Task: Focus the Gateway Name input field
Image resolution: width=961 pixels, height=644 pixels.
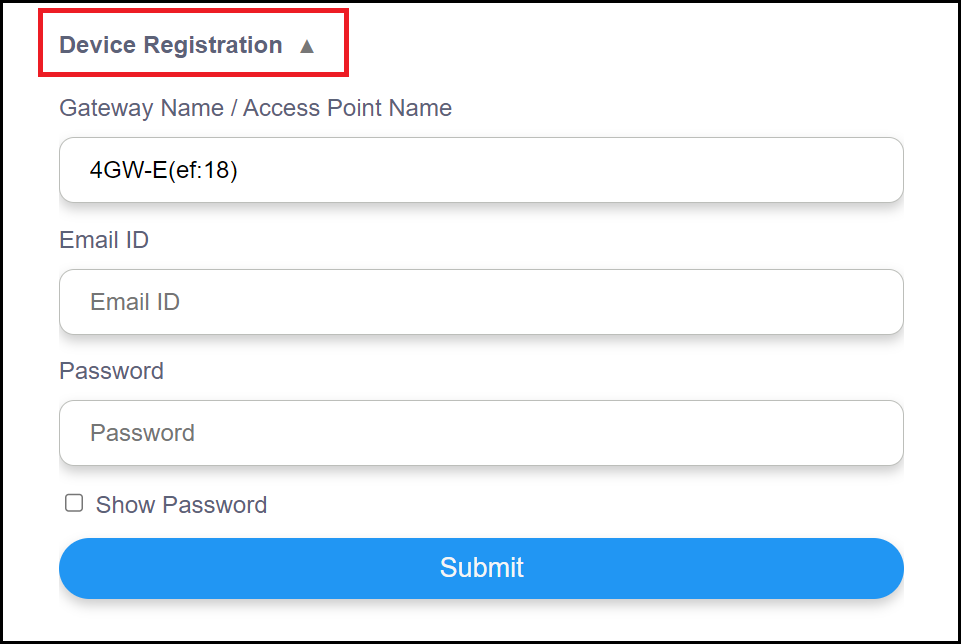Action: tap(481, 170)
